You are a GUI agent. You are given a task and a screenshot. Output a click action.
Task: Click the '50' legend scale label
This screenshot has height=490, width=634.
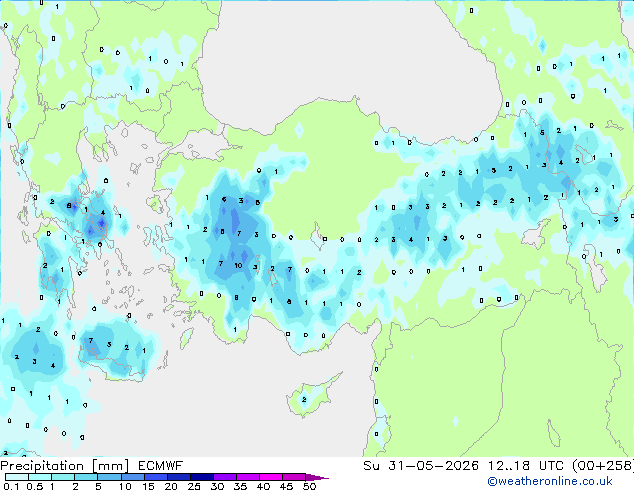coord(309,486)
